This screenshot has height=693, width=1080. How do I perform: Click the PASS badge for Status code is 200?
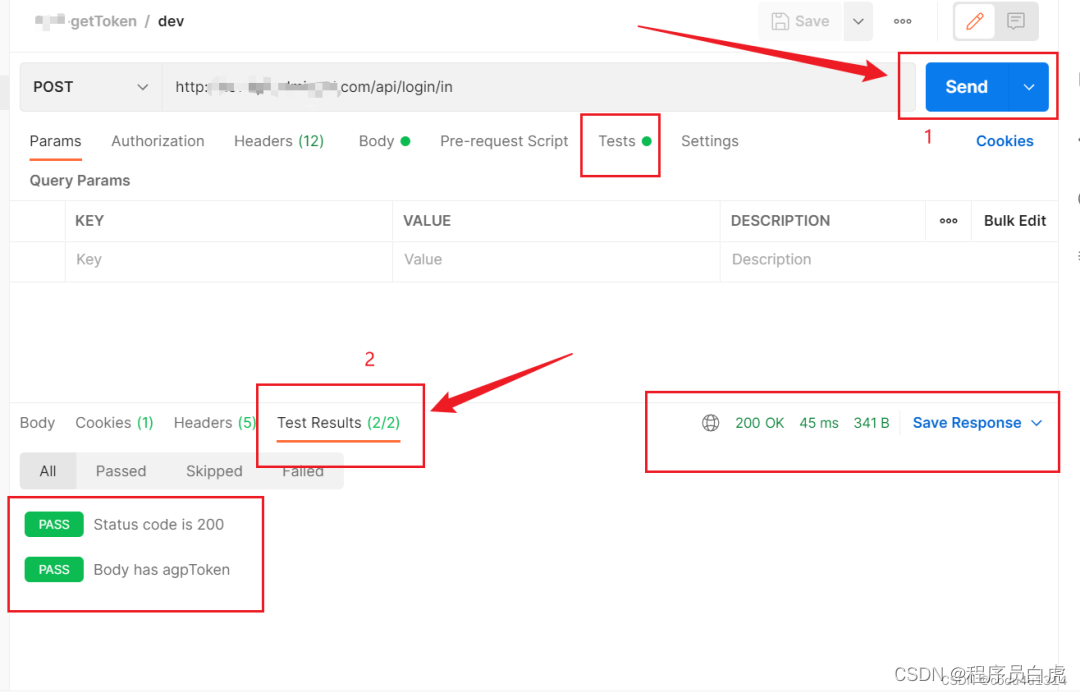pos(54,525)
